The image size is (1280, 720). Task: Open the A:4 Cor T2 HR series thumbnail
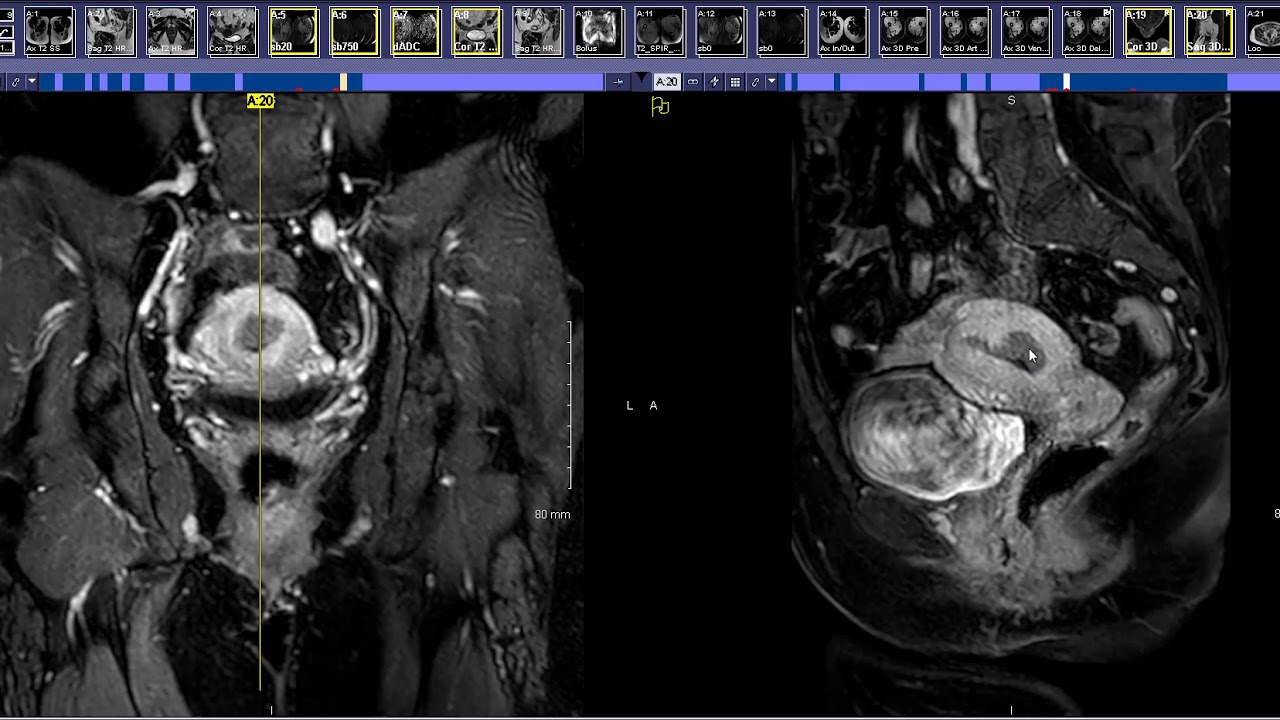tap(232, 31)
